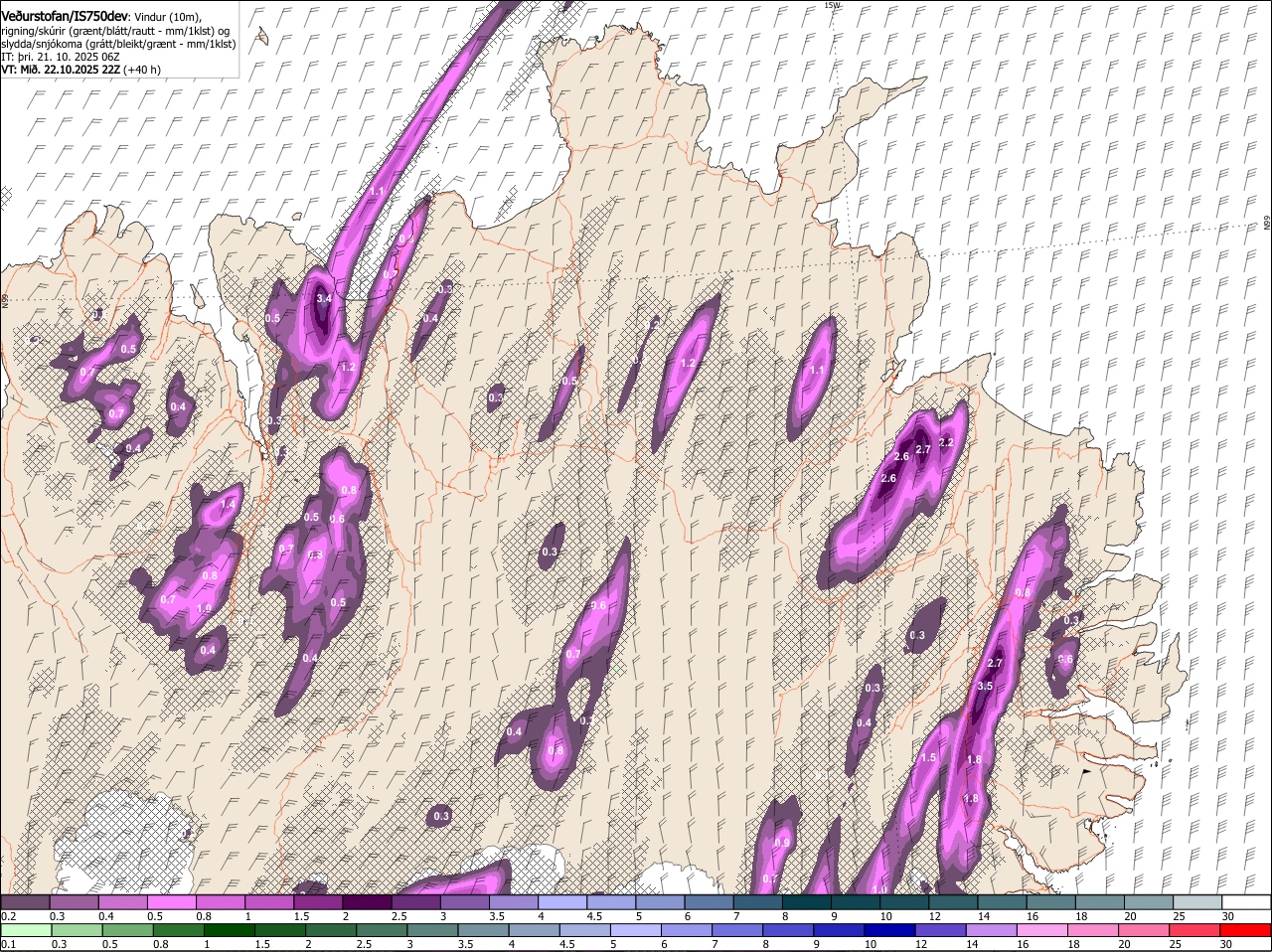1272x952 pixels.
Task: Click the 3.5 precipitation value on the map
Action: coord(986,687)
